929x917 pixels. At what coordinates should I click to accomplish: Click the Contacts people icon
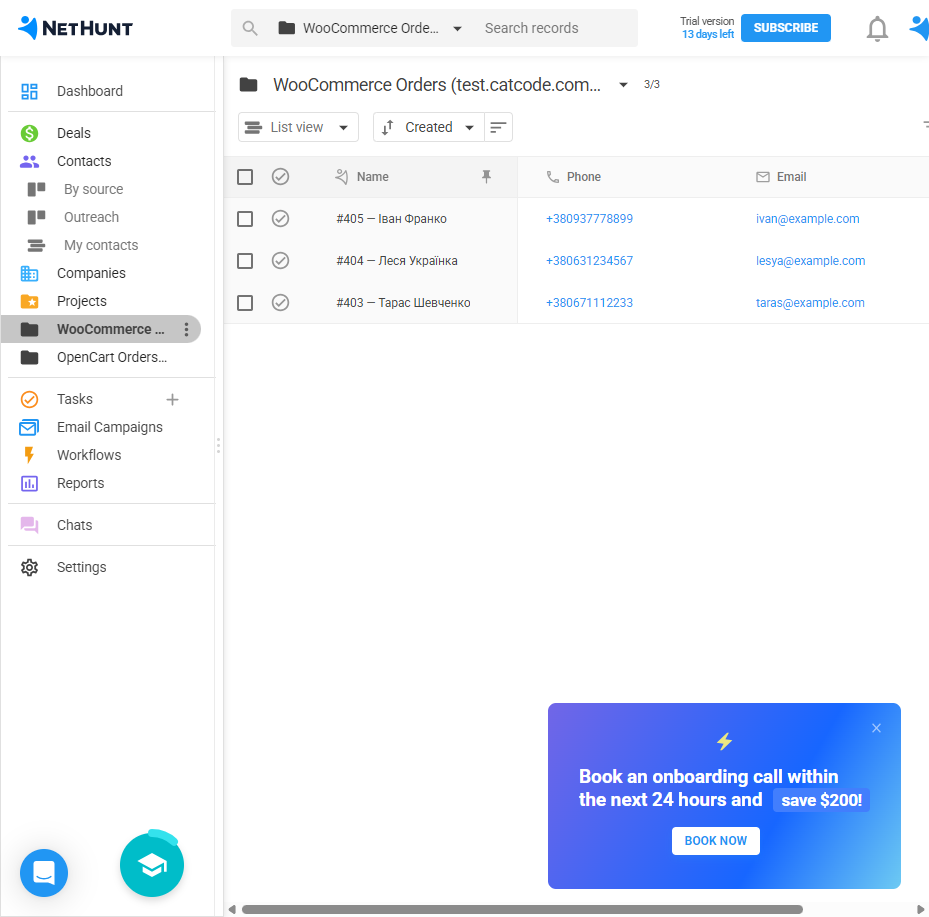coord(29,161)
